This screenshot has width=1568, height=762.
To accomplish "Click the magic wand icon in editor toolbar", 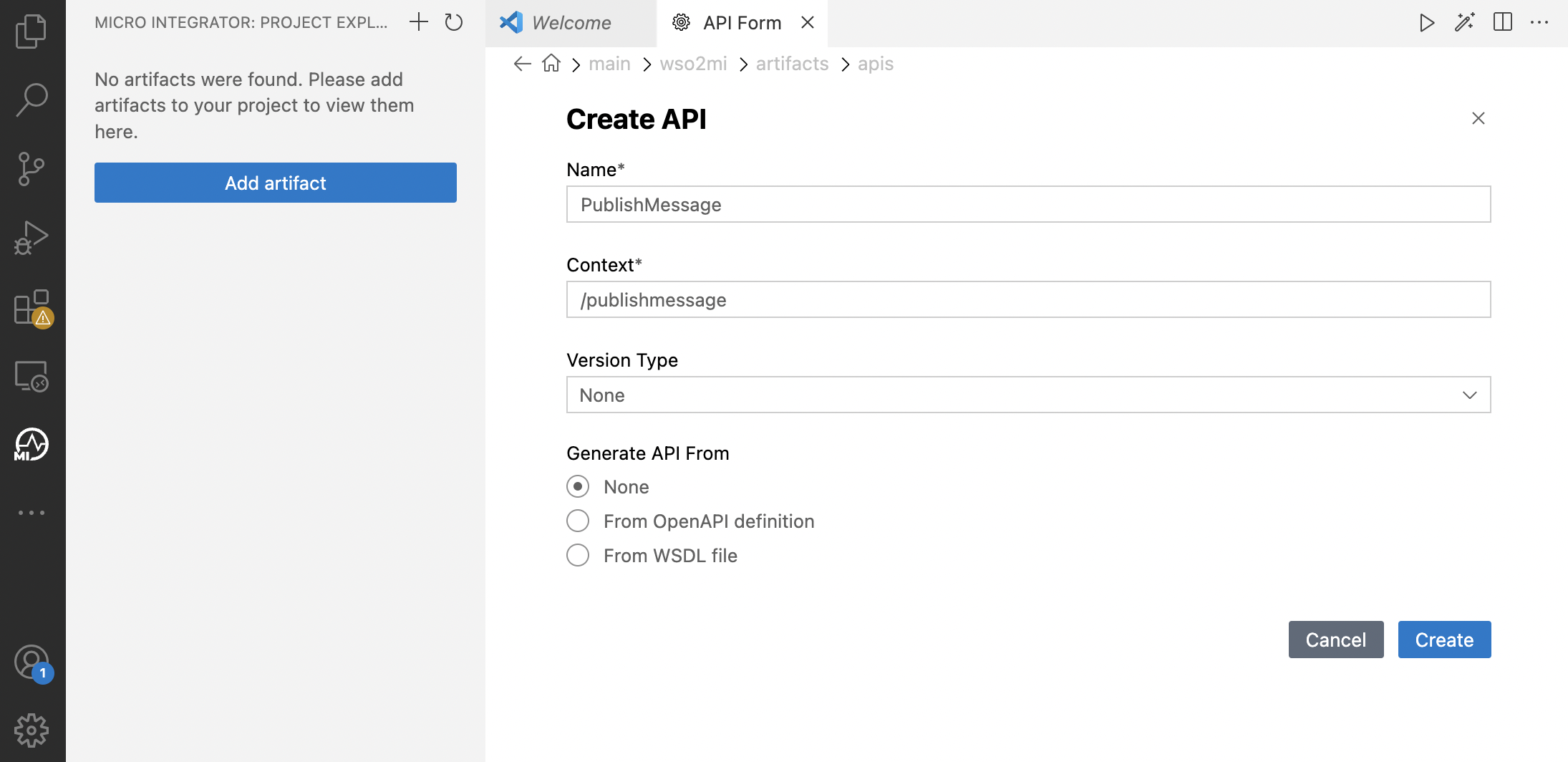I will coord(1465,23).
